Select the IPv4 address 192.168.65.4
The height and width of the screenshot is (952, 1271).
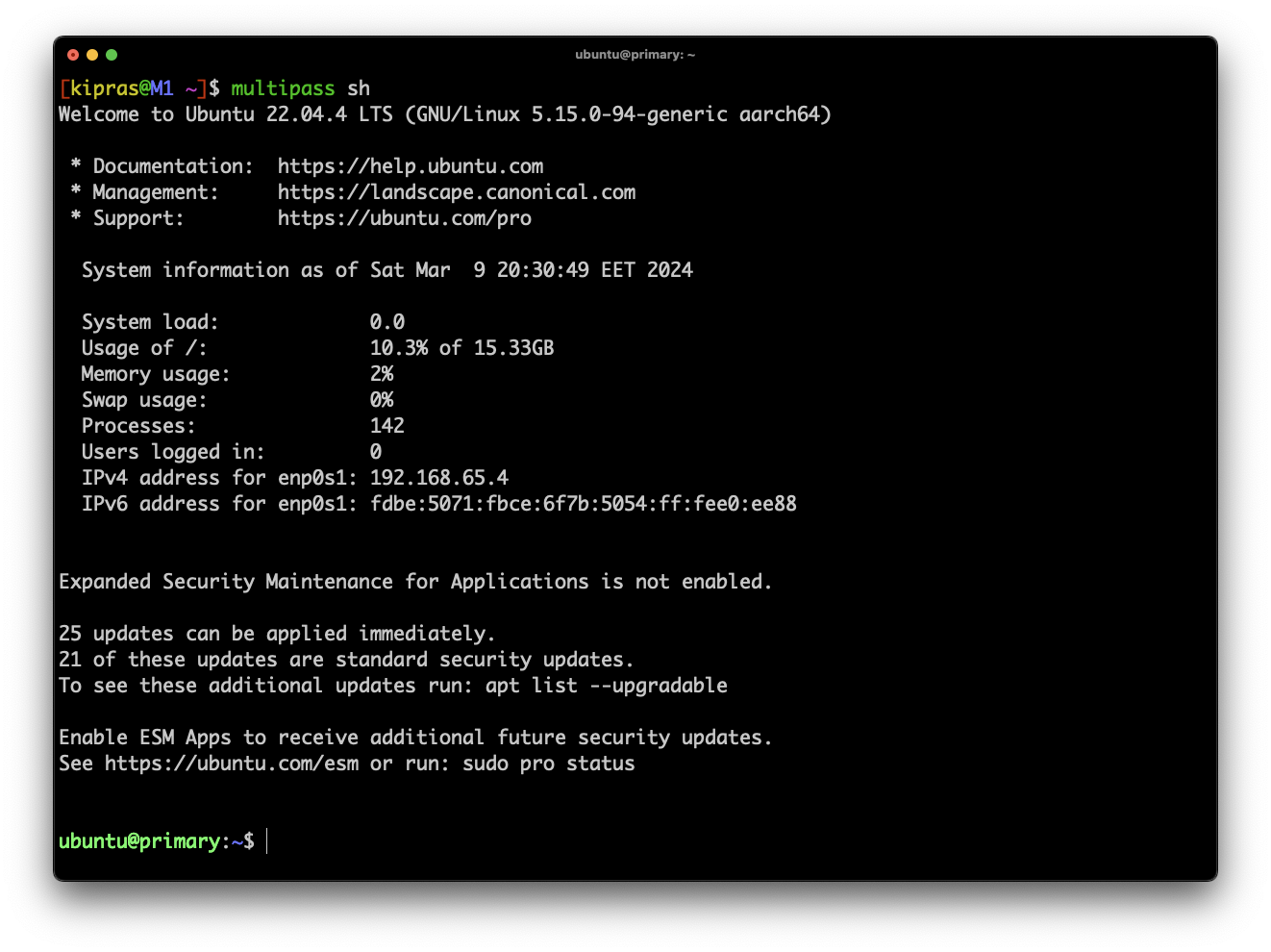click(x=439, y=478)
